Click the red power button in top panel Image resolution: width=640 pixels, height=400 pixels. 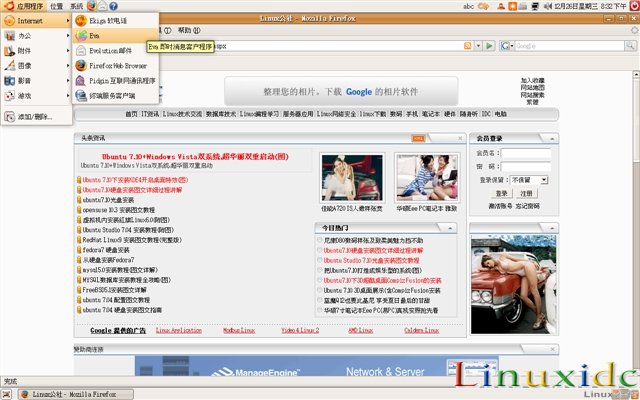click(635, 6)
